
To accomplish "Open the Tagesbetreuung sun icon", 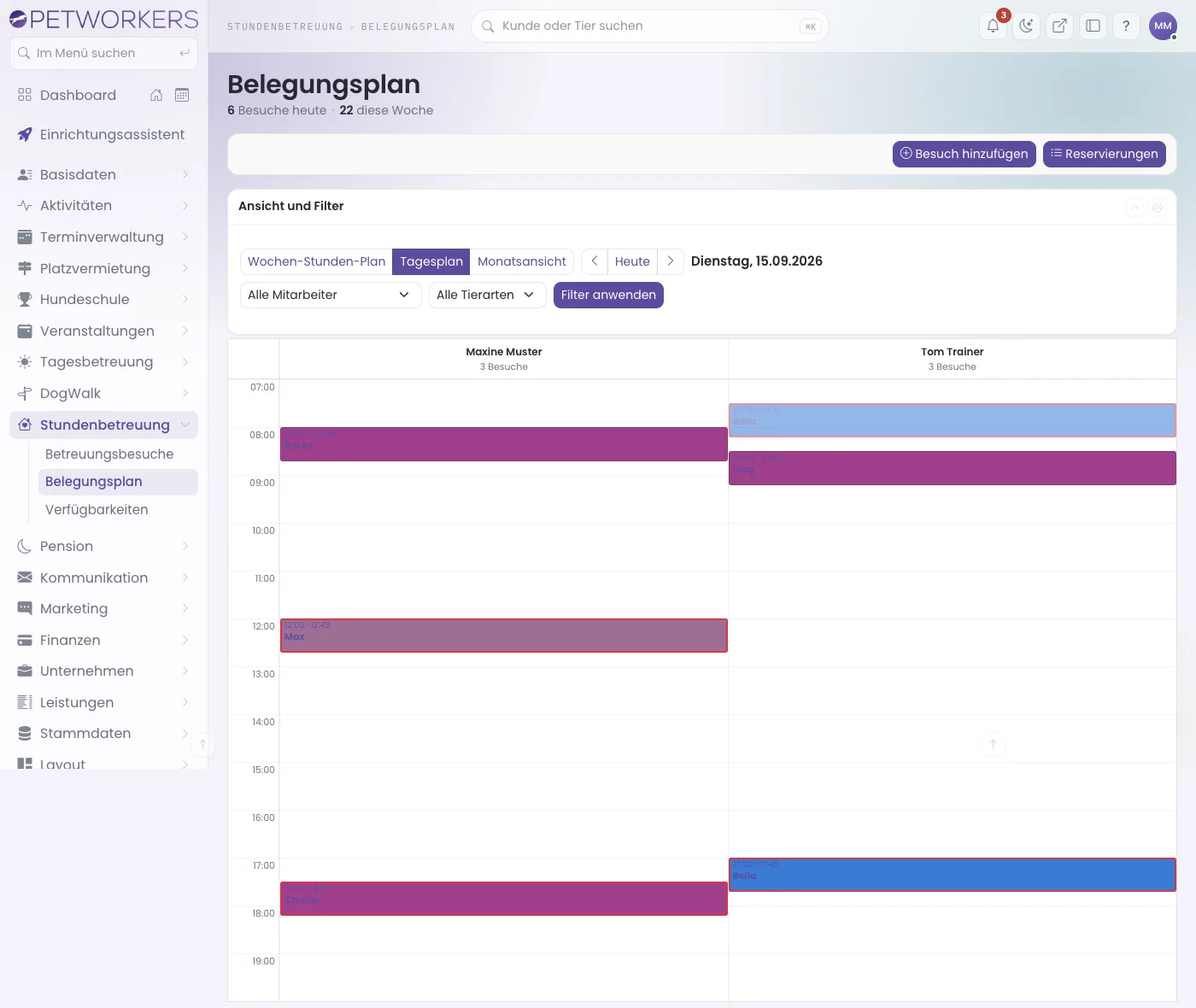I will pos(25,362).
